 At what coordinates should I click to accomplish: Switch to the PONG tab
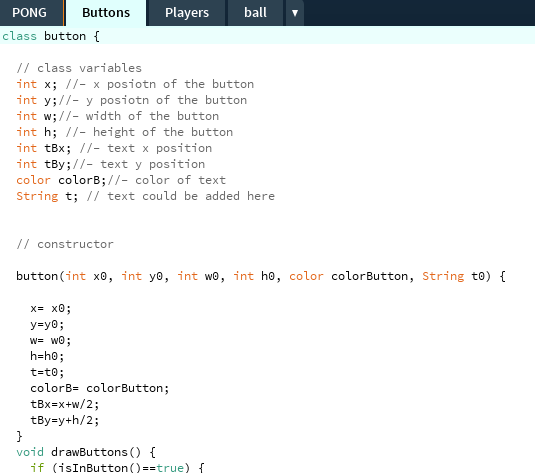pos(29,13)
